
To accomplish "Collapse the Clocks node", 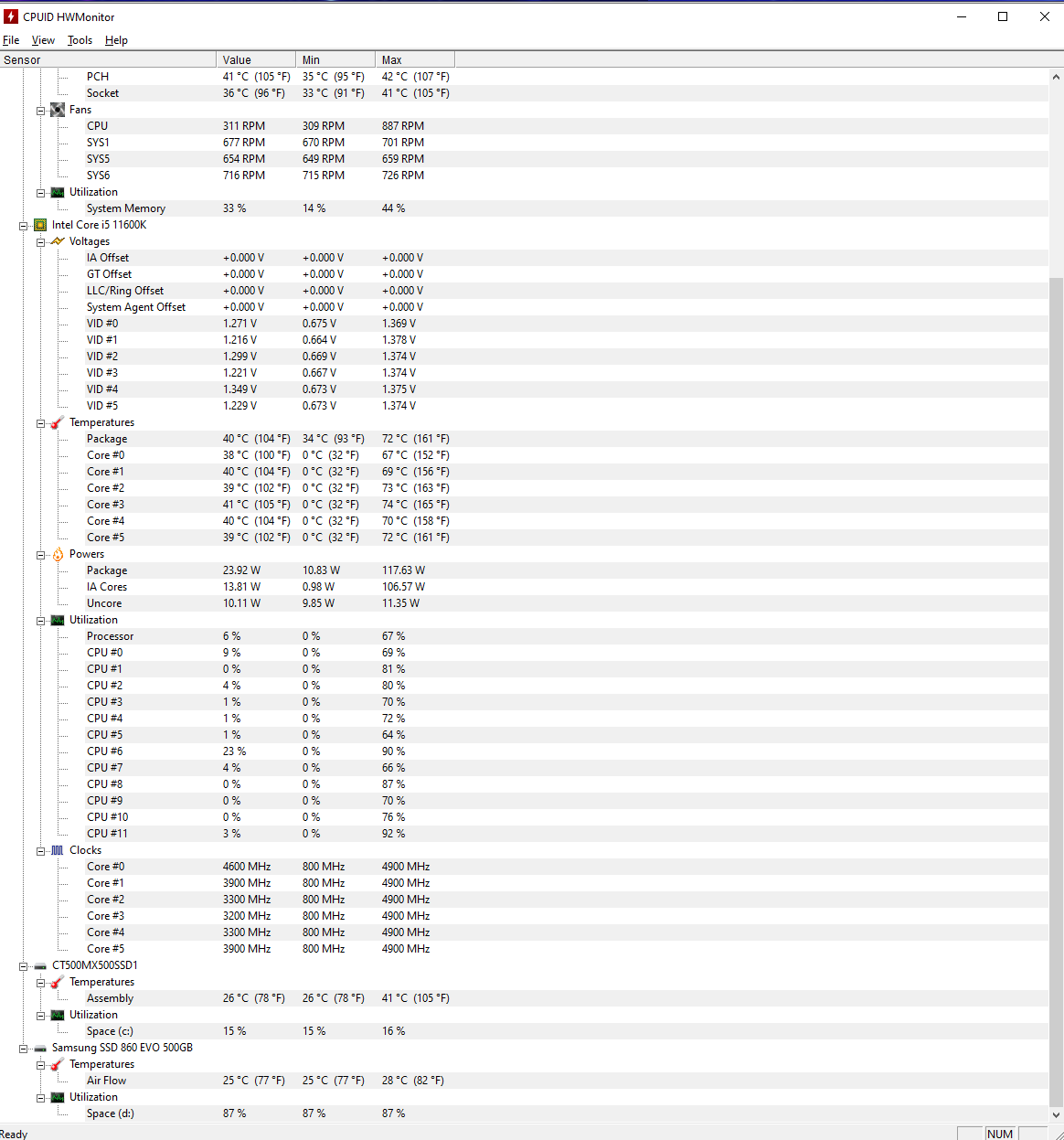I will pyautogui.click(x=41, y=851).
